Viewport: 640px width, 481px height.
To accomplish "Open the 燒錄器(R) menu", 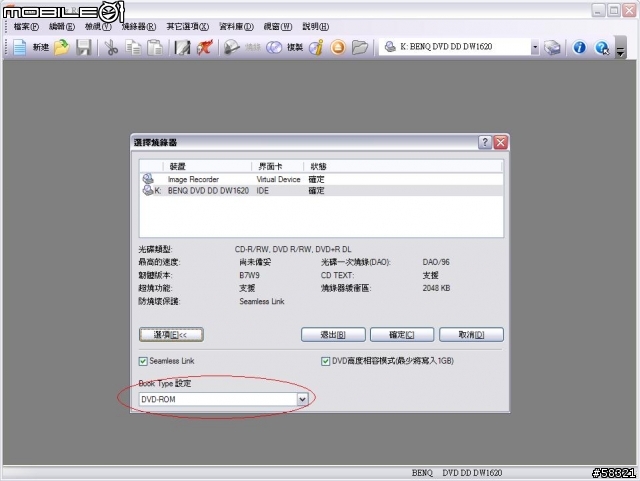I will click(x=139, y=27).
